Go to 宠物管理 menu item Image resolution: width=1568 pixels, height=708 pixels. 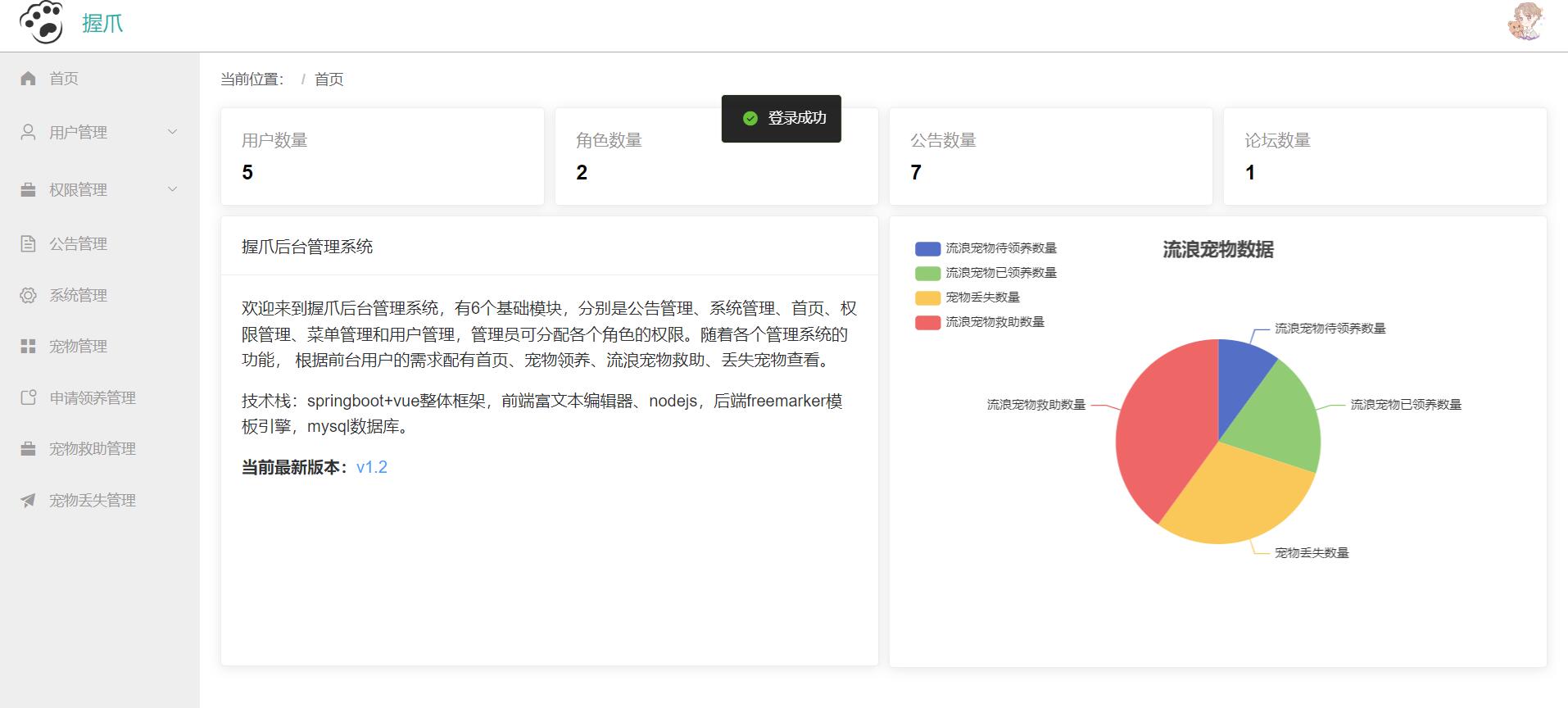[x=99, y=346]
